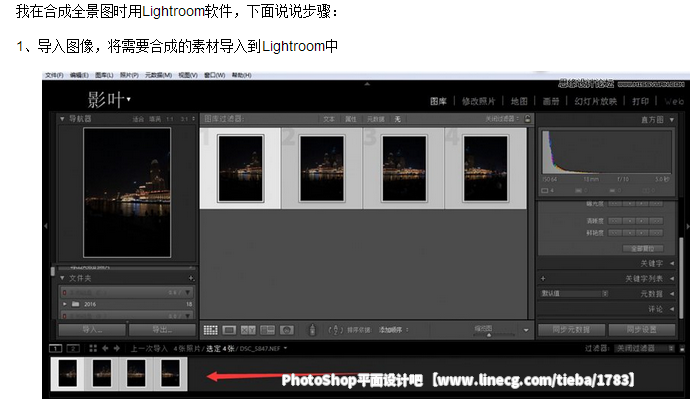This screenshot has width=690, height=399.
Task: Select the painter spray can tool
Action: (312, 329)
